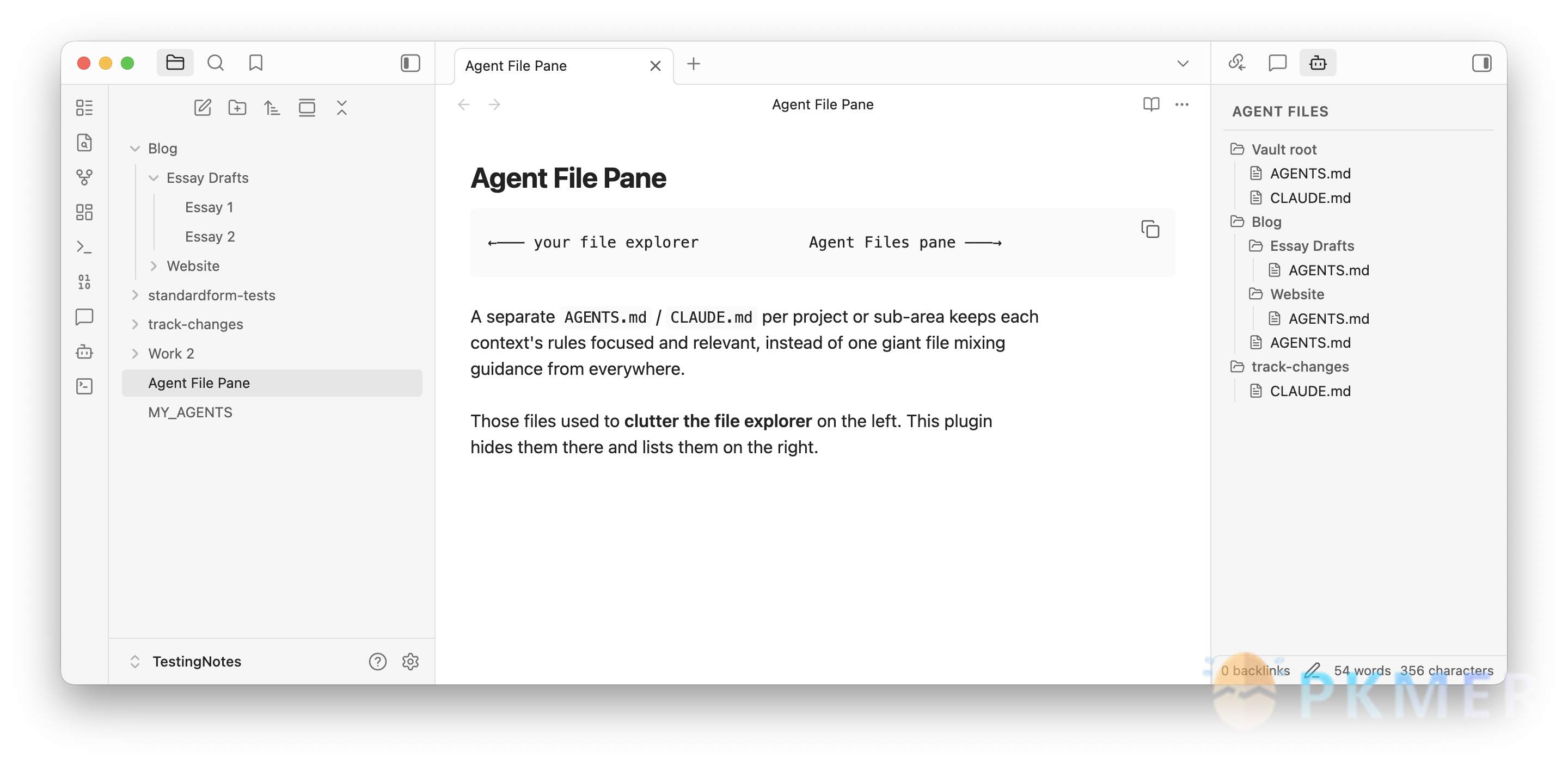Navigate forward with the right arrow
Image resolution: width=1568 pixels, height=765 pixels.
[494, 104]
